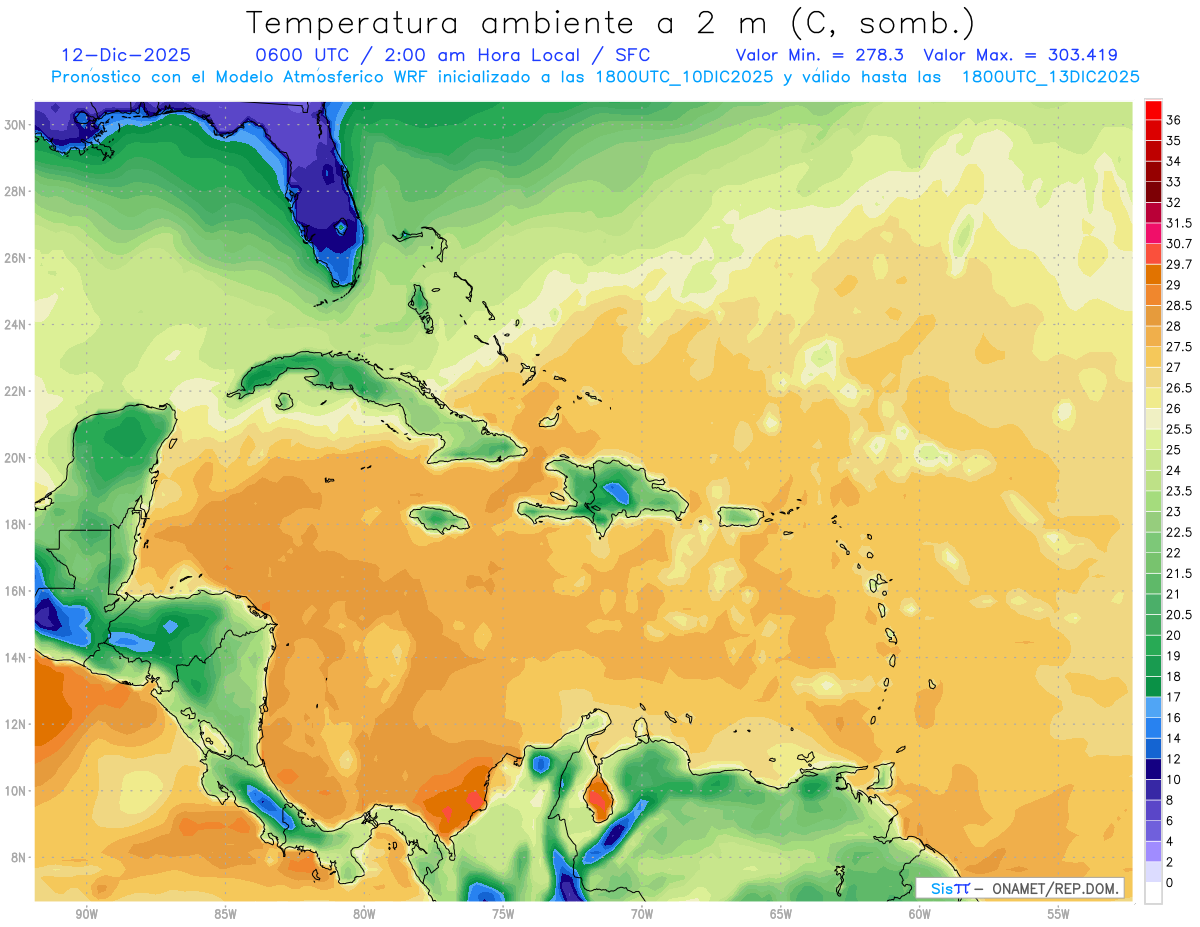The image size is (1200, 927).
Task: Click the color scale value "24"
Action: tap(1174, 471)
